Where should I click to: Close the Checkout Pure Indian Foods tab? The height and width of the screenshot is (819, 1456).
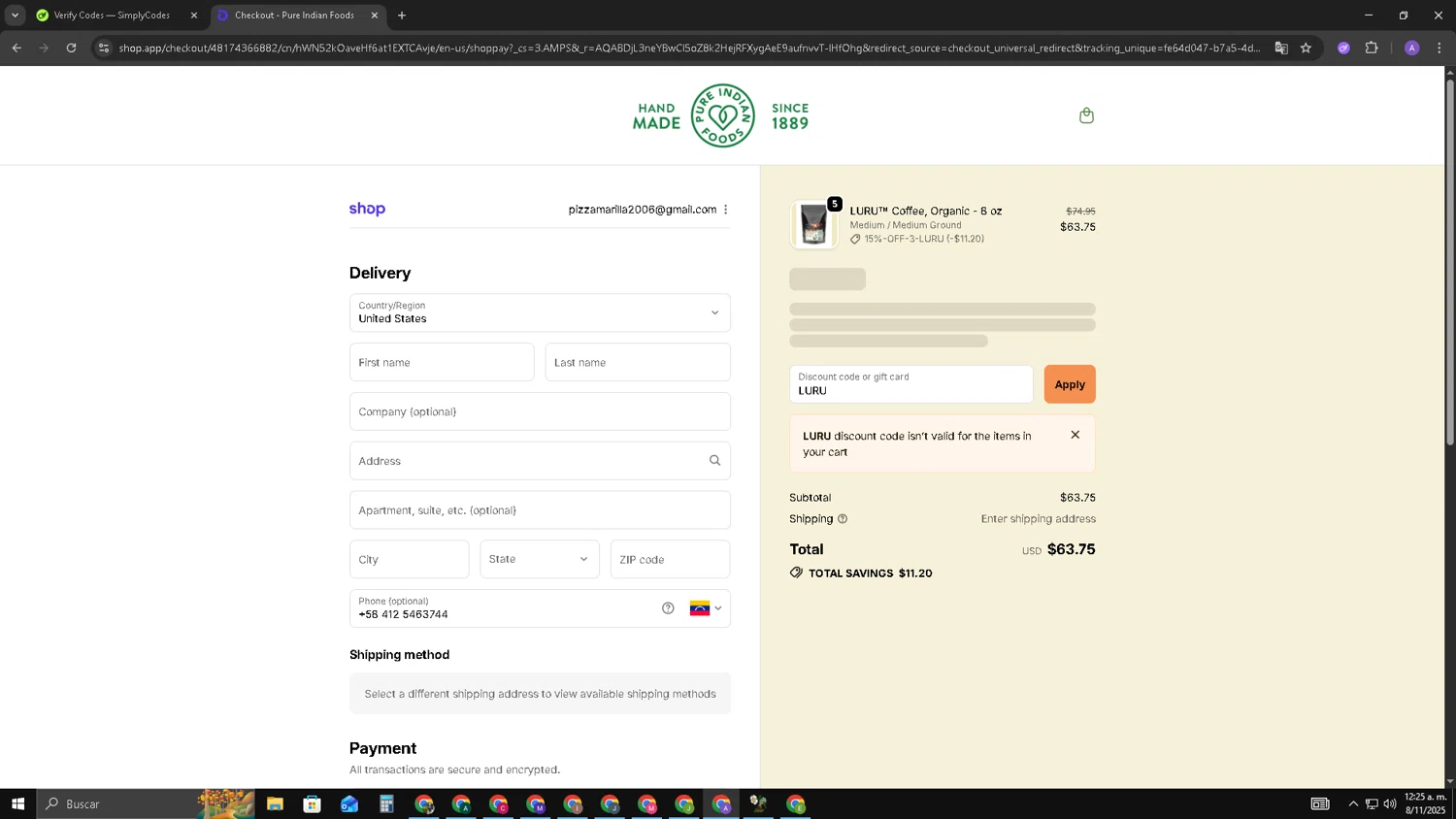click(x=374, y=16)
